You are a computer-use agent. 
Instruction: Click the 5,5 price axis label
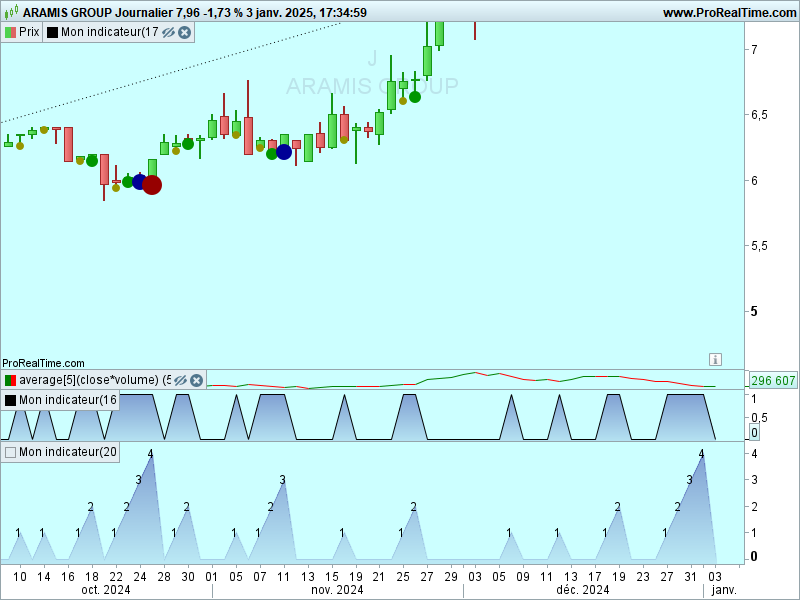point(759,246)
